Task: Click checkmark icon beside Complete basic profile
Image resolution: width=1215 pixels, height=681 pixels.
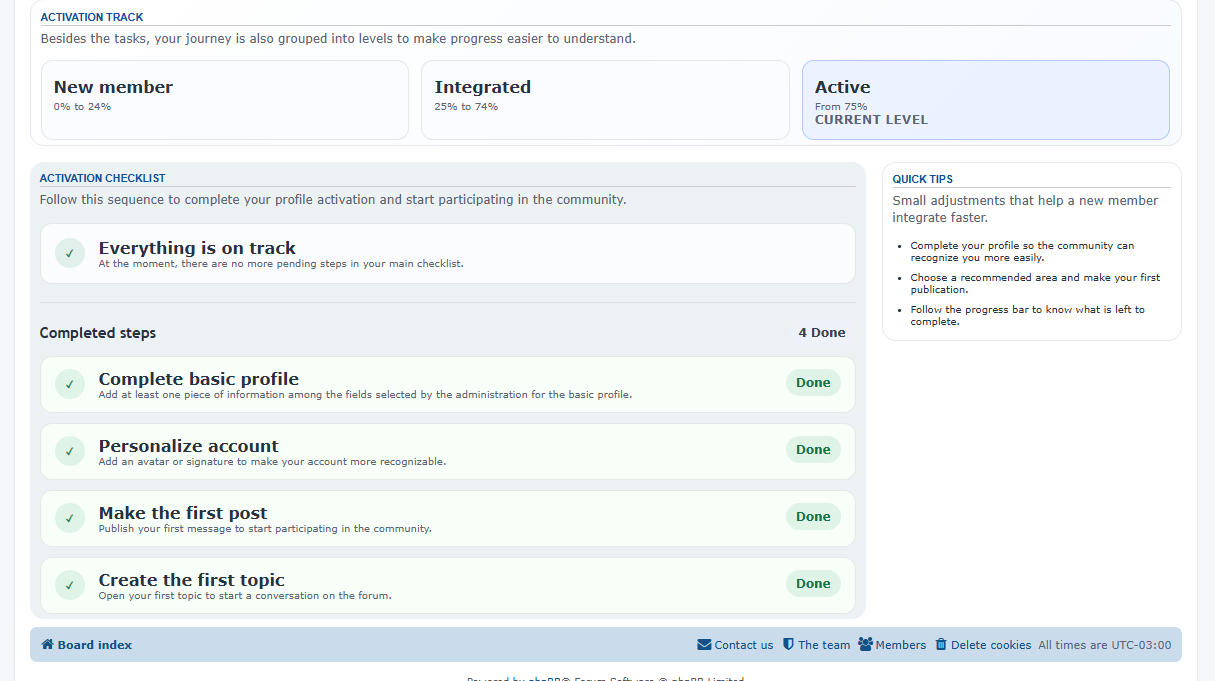Action: (x=70, y=384)
